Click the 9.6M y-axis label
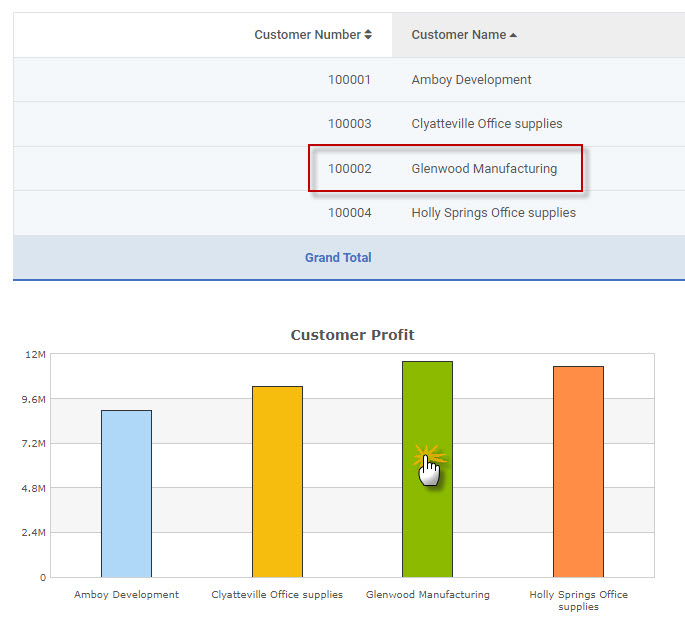 coord(34,399)
